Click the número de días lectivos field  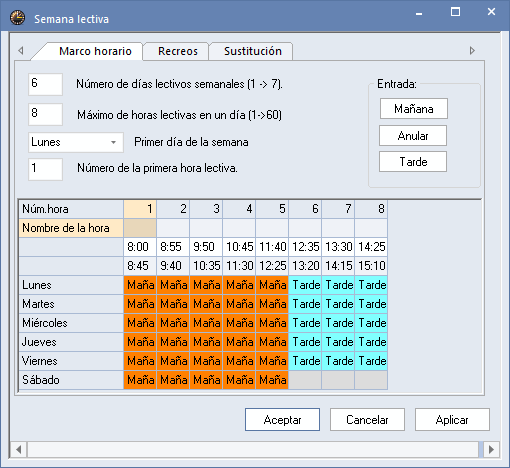click(45, 84)
